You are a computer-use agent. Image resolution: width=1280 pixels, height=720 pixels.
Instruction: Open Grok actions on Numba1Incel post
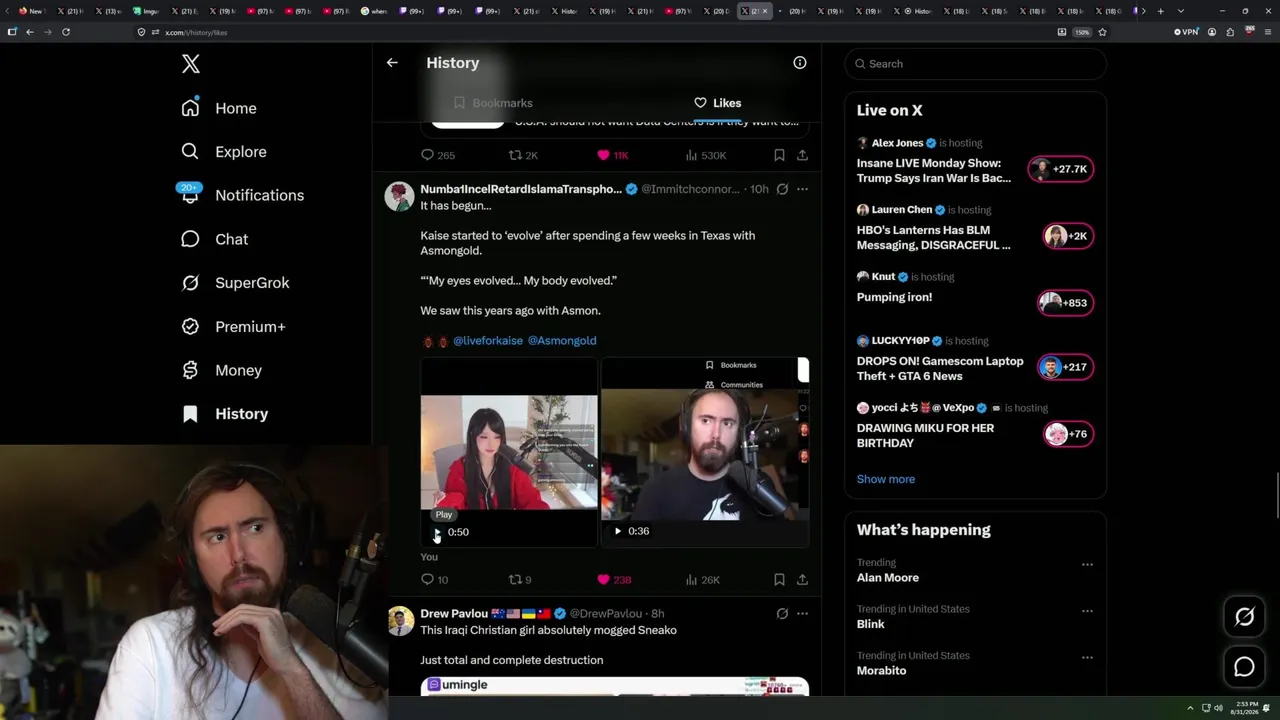pos(782,189)
